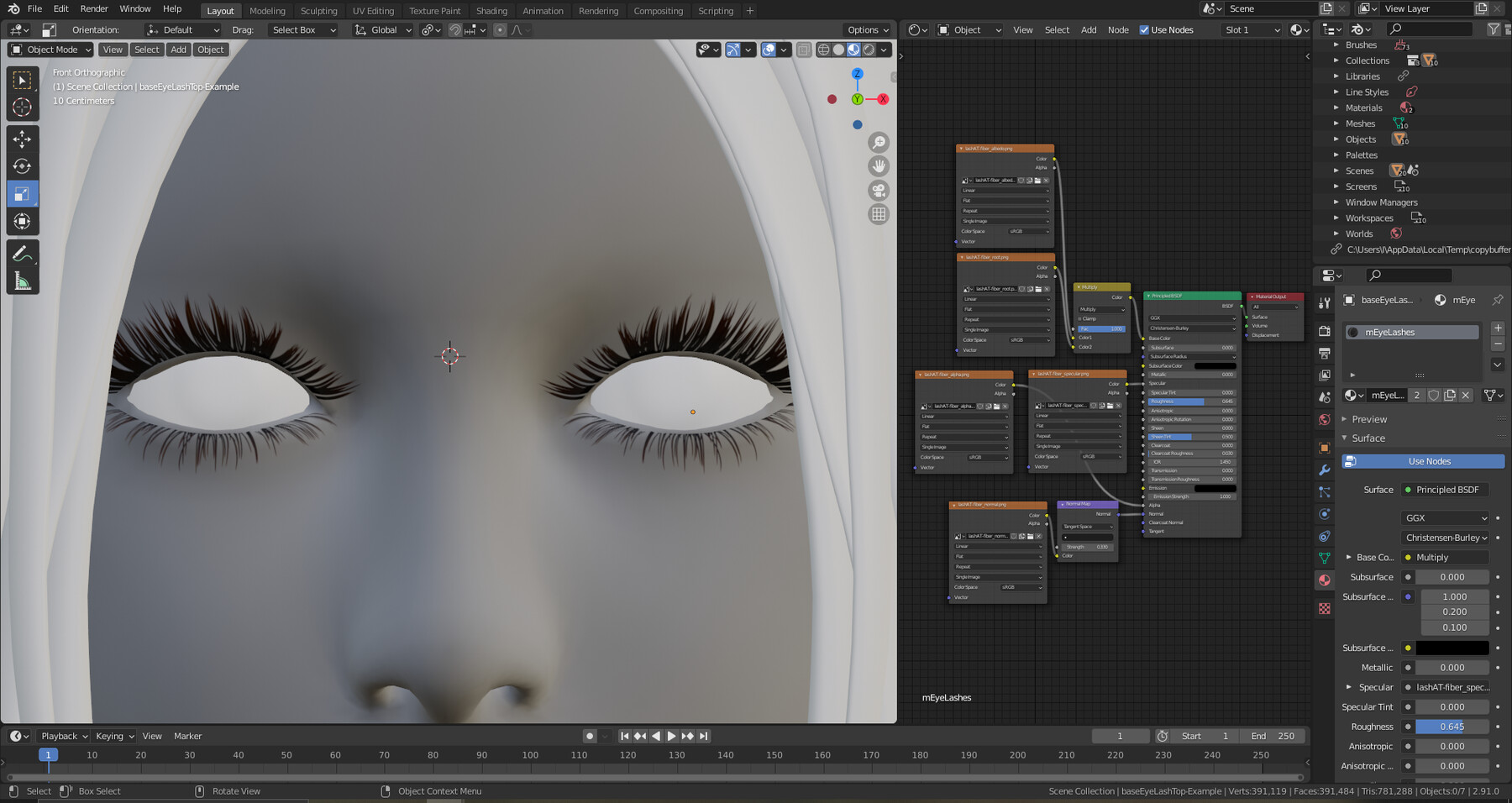Open the Modifier properties tab
This screenshot has width=1512, height=803.
(1325, 470)
